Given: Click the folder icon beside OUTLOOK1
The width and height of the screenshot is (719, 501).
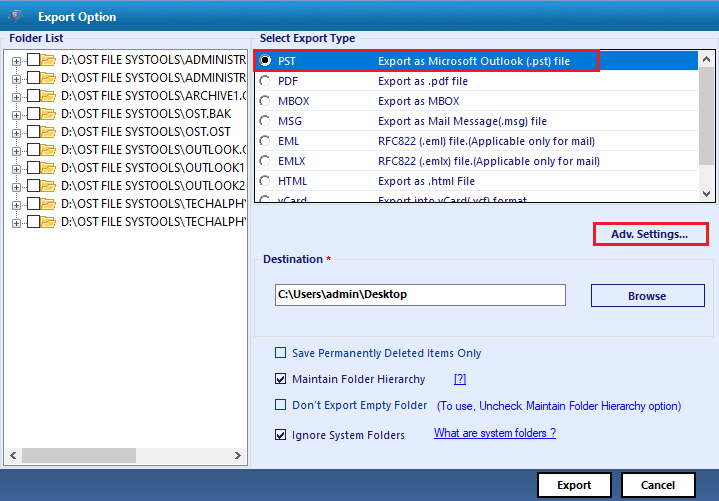Looking at the screenshot, I should pyautogui.click(x=48, y=168).
